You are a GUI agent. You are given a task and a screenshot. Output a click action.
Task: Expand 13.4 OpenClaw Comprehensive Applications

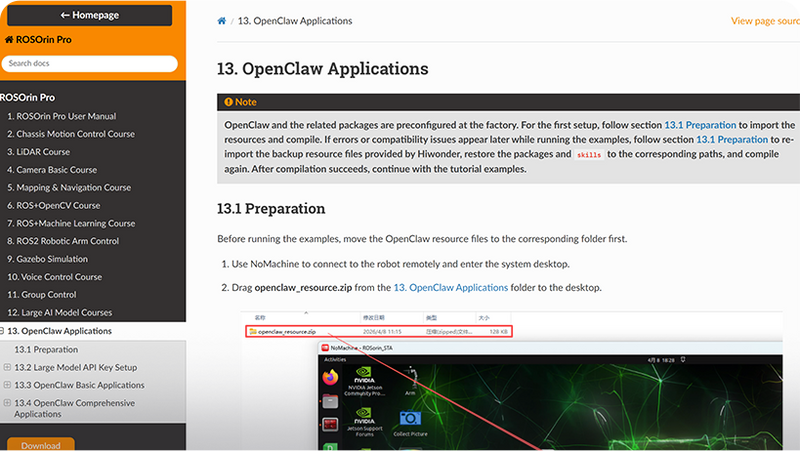click(x=7, y=403)
